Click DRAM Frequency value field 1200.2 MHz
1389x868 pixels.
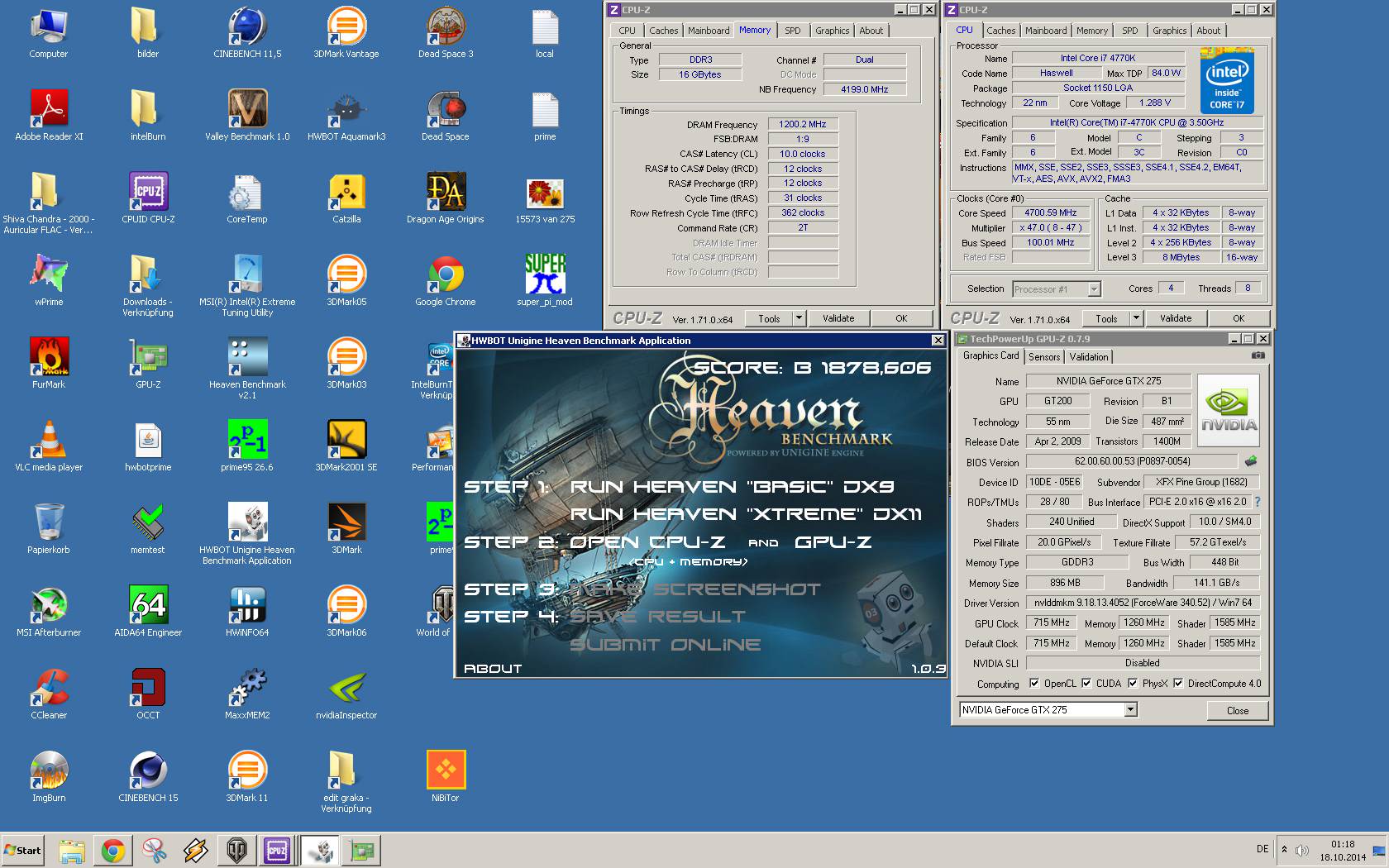(802, 124)
